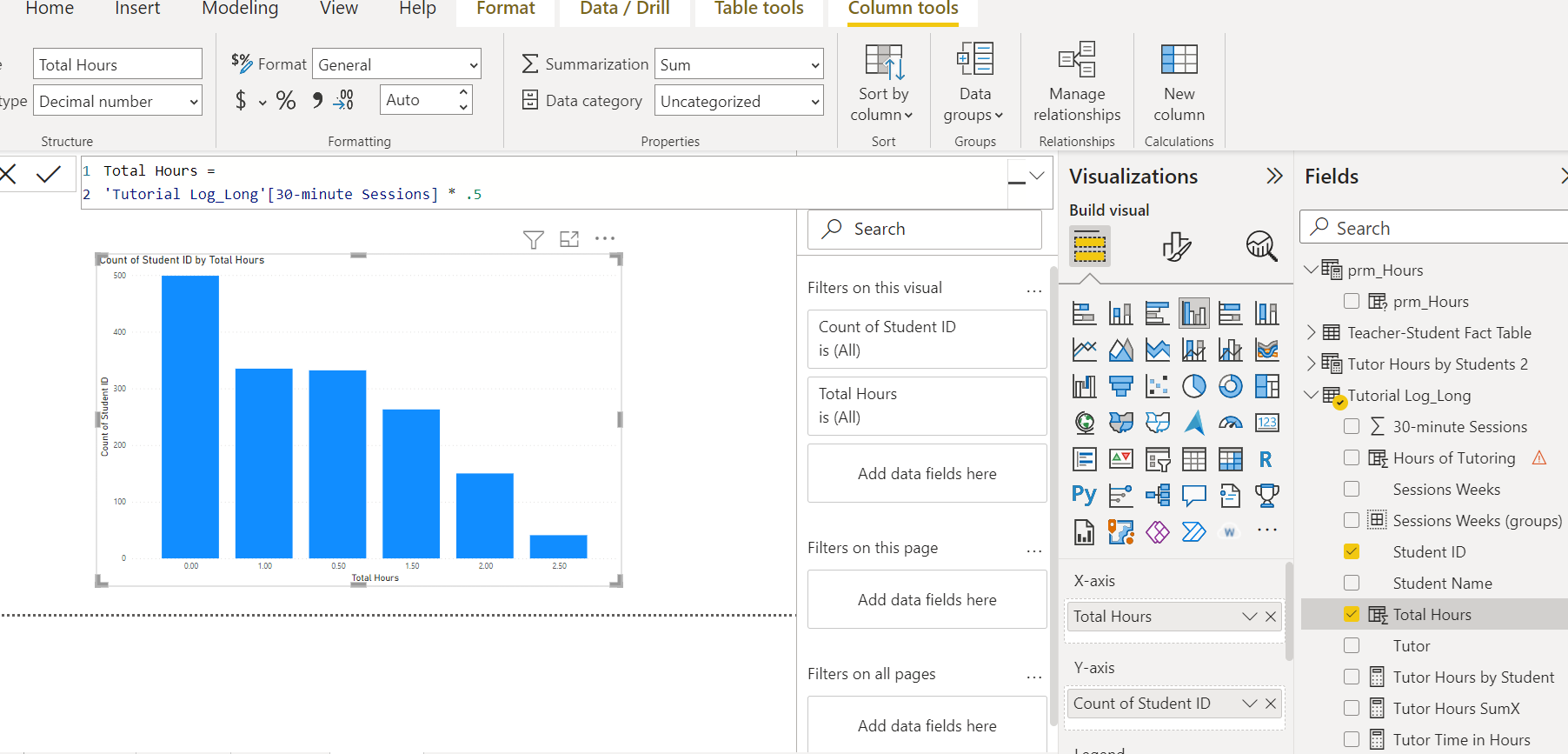Image resolution: width=1568 pixels, height=754 pixels.
Task: Apply percentage format icon
Action: click(x=286, y=101)
